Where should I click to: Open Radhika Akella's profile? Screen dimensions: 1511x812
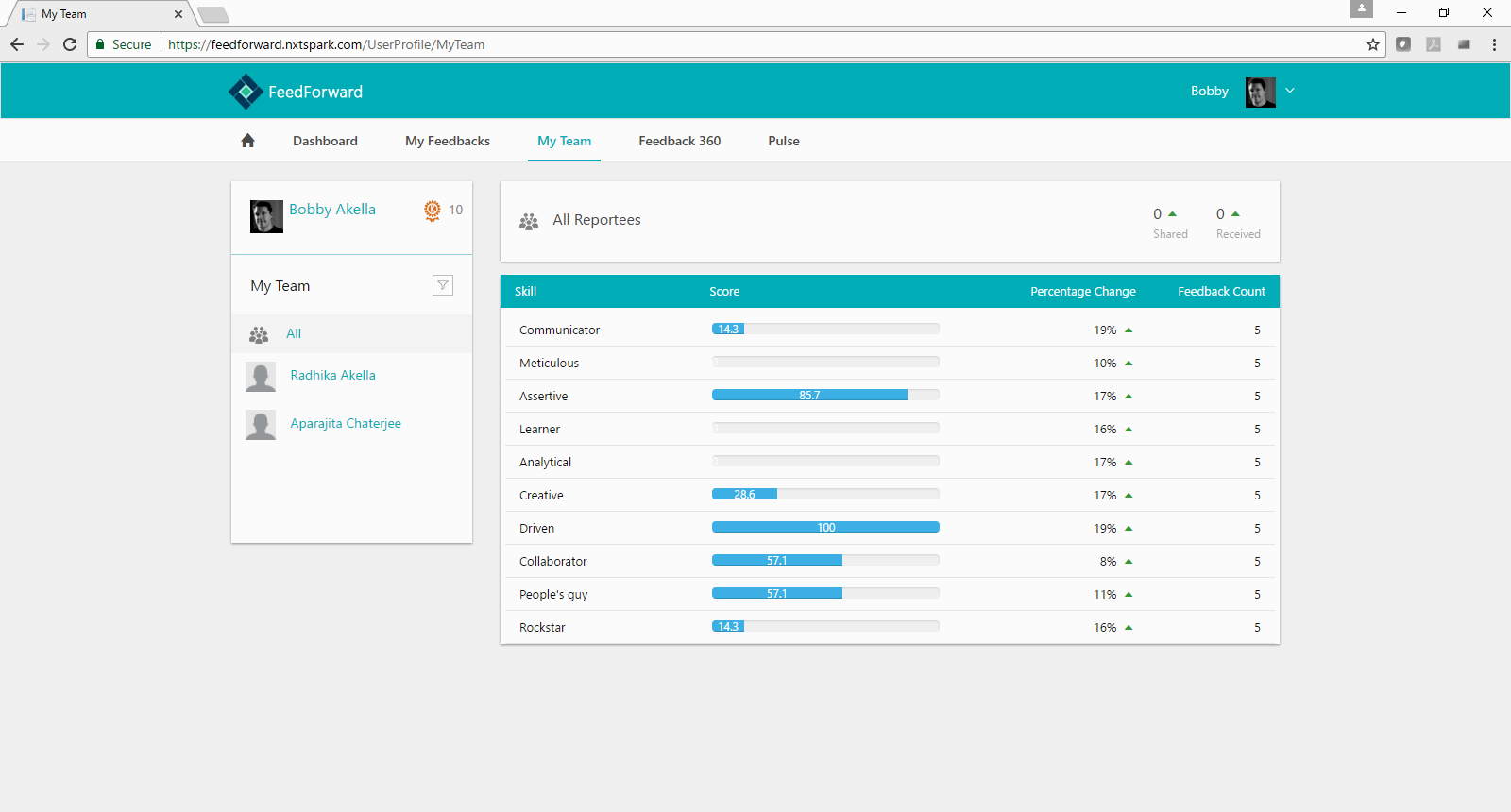click(x=332, y=375)
